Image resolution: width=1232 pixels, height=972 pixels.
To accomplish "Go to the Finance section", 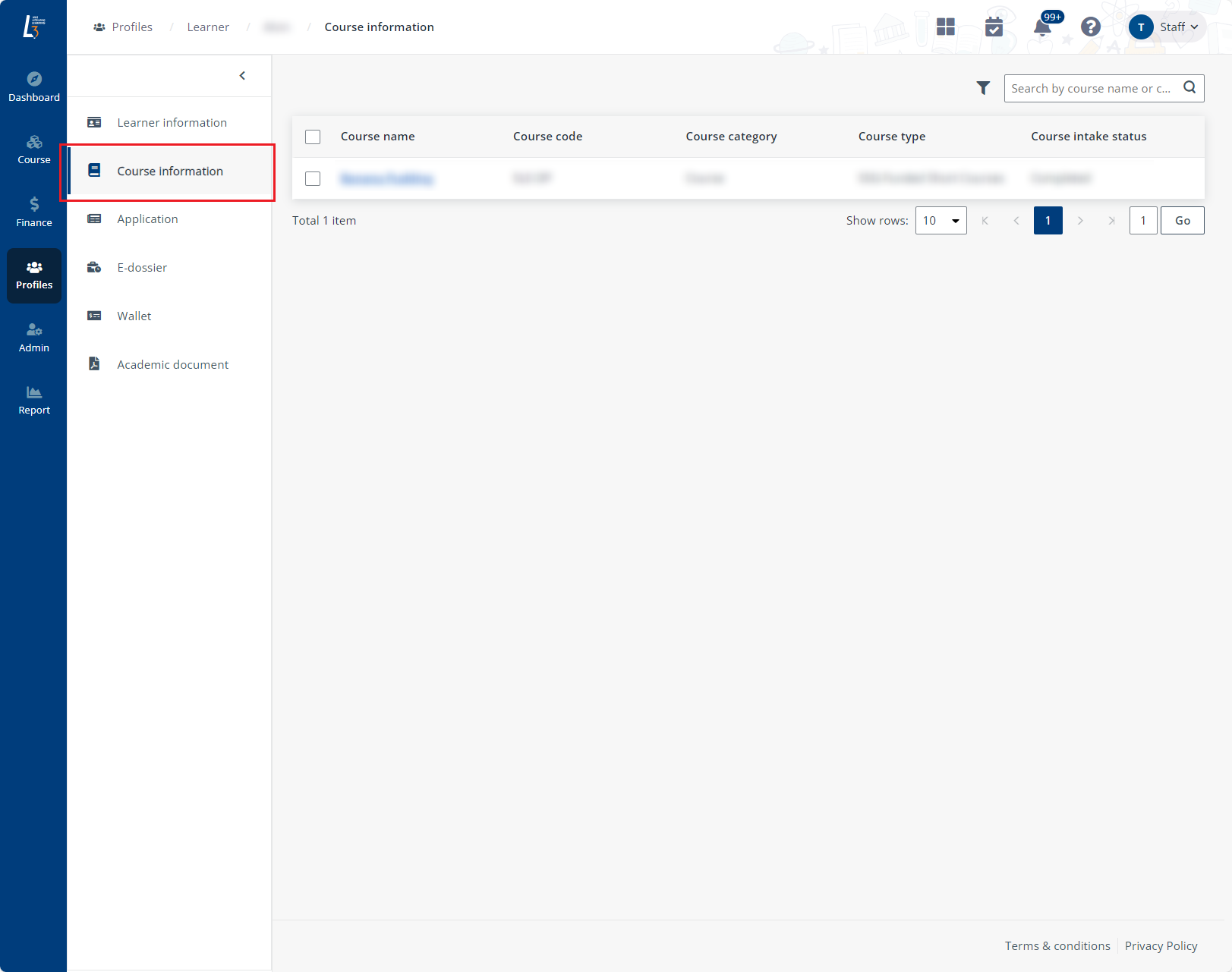I will (34, 212).
